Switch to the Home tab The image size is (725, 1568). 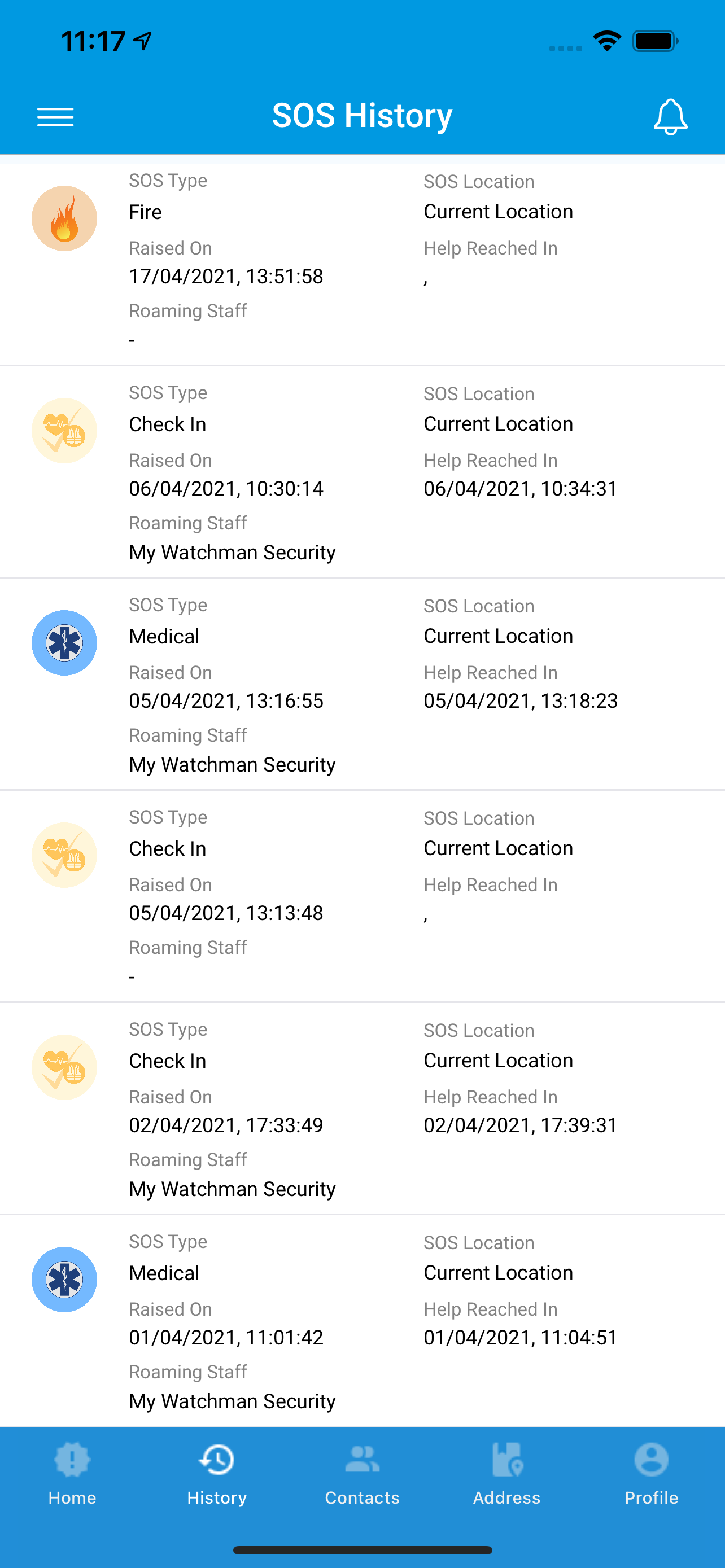pyautogui.click(x=72, y=1474)
